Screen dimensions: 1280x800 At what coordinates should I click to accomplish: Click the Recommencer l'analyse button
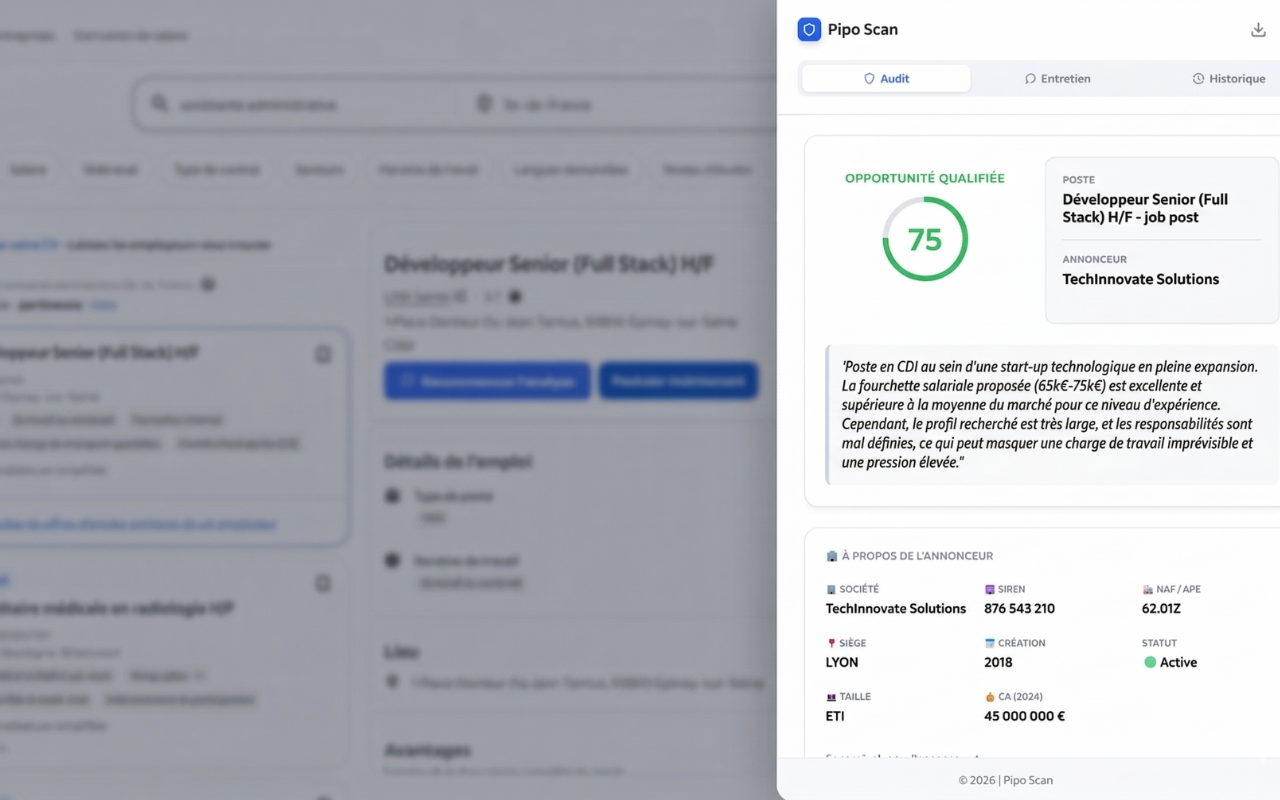[487, 381]
